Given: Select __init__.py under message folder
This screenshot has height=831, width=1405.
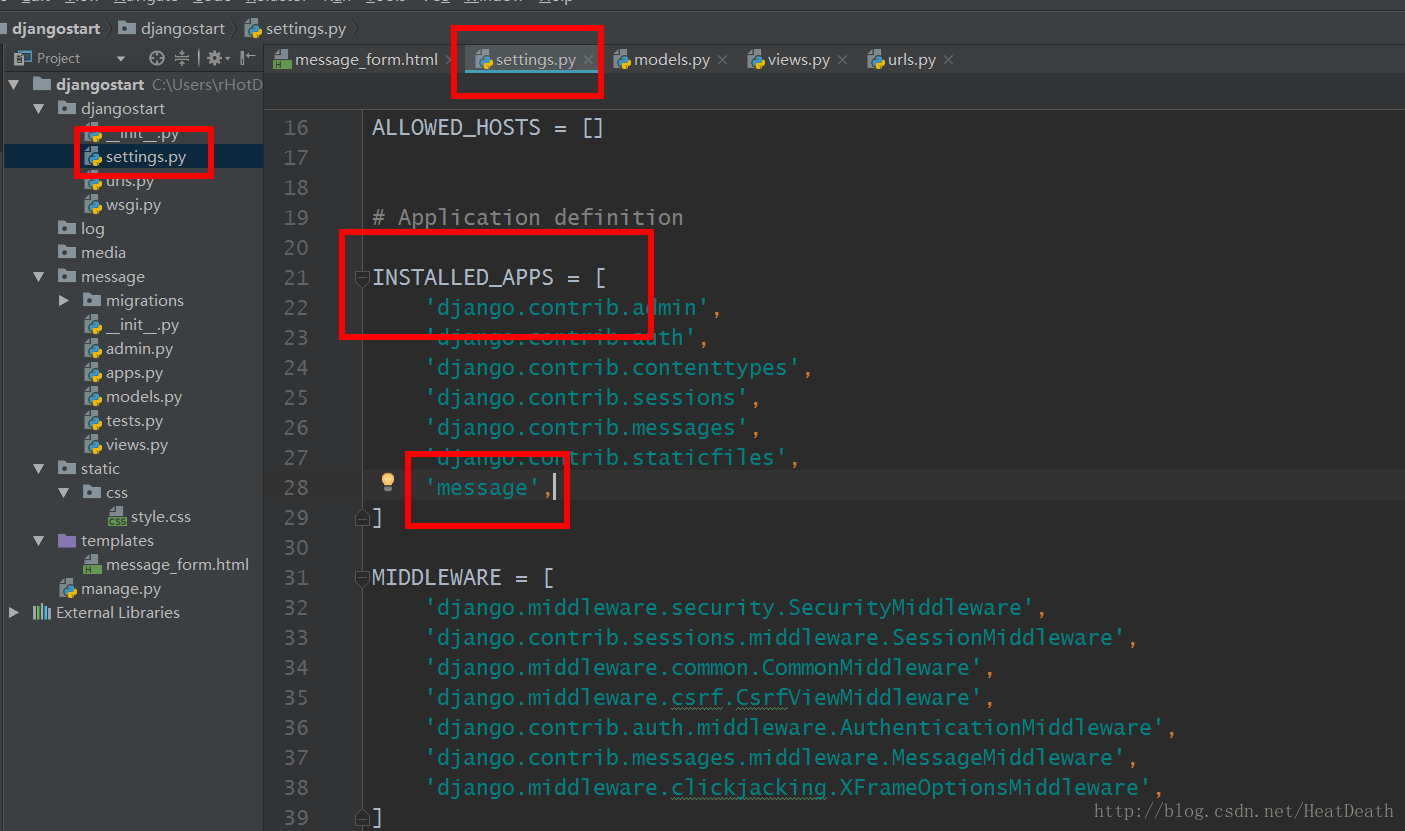Looking at the screenshot, I should (132, 324).
